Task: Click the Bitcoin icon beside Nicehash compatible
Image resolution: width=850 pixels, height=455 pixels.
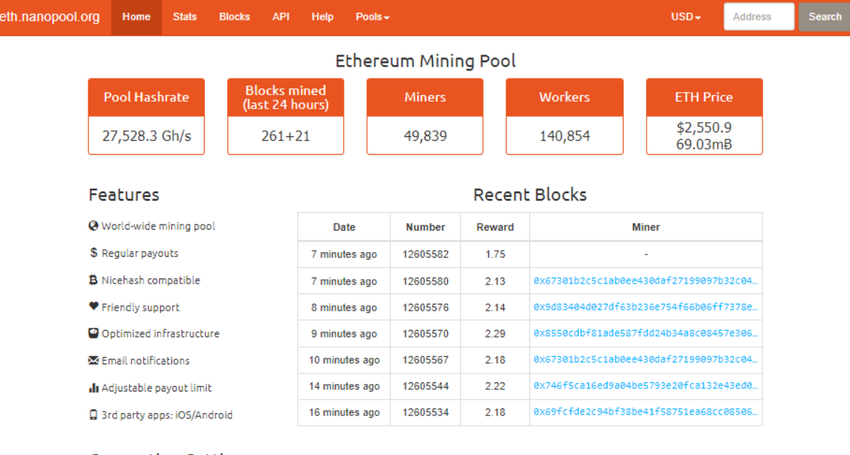Action: pyautogui.click(x=93, y=280)
